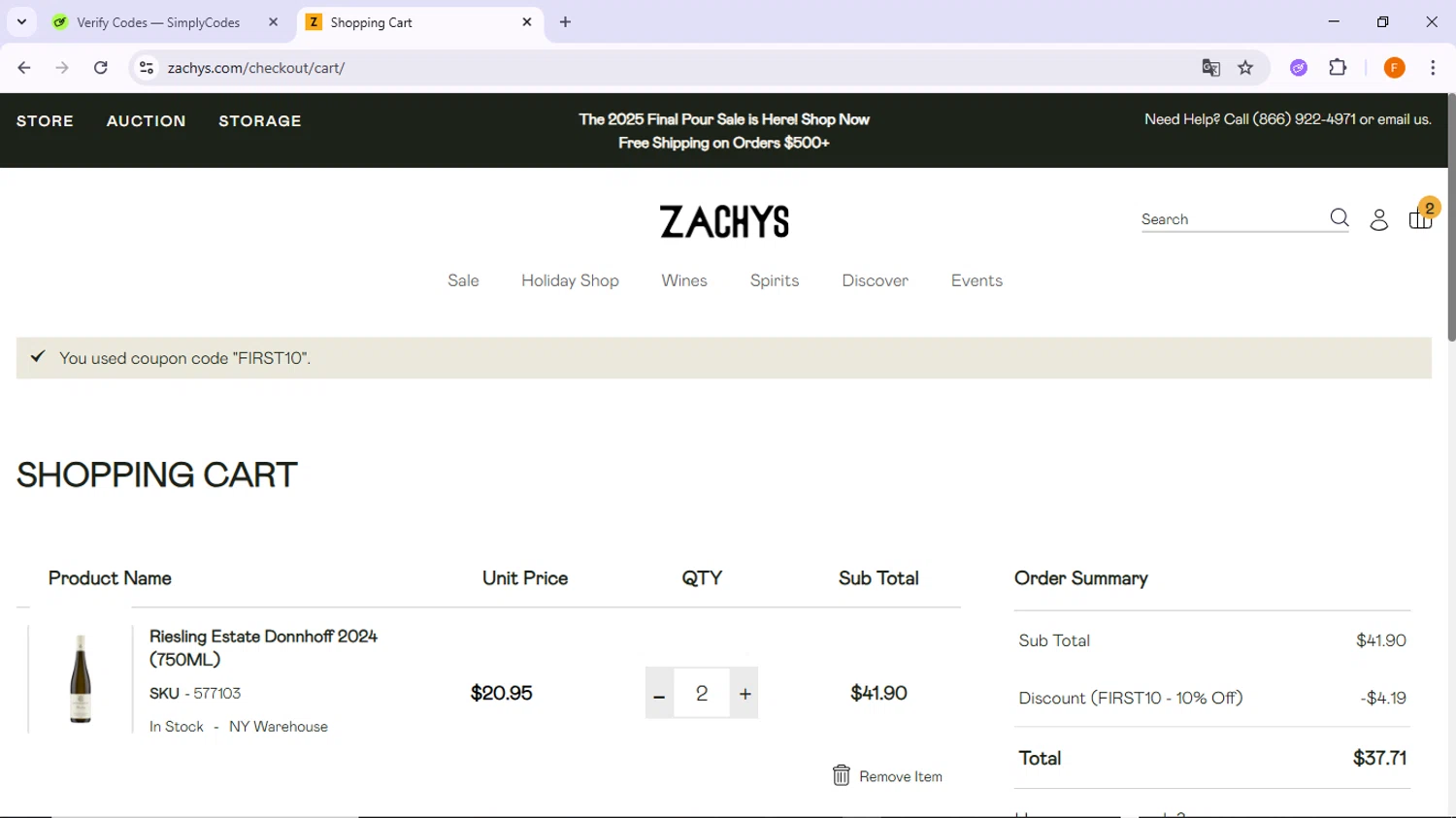Open the Wines menu
1456x818 pixels.
[684, 280]
